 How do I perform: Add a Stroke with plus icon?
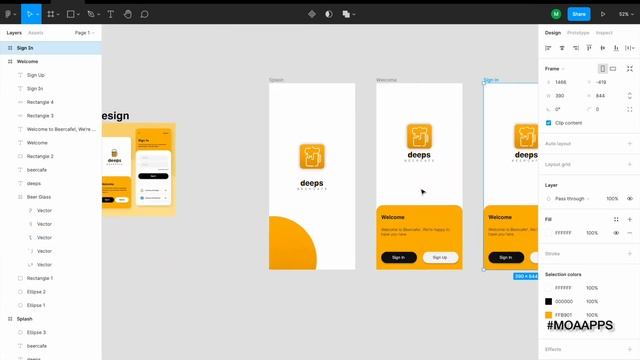[x=630, y=253]
